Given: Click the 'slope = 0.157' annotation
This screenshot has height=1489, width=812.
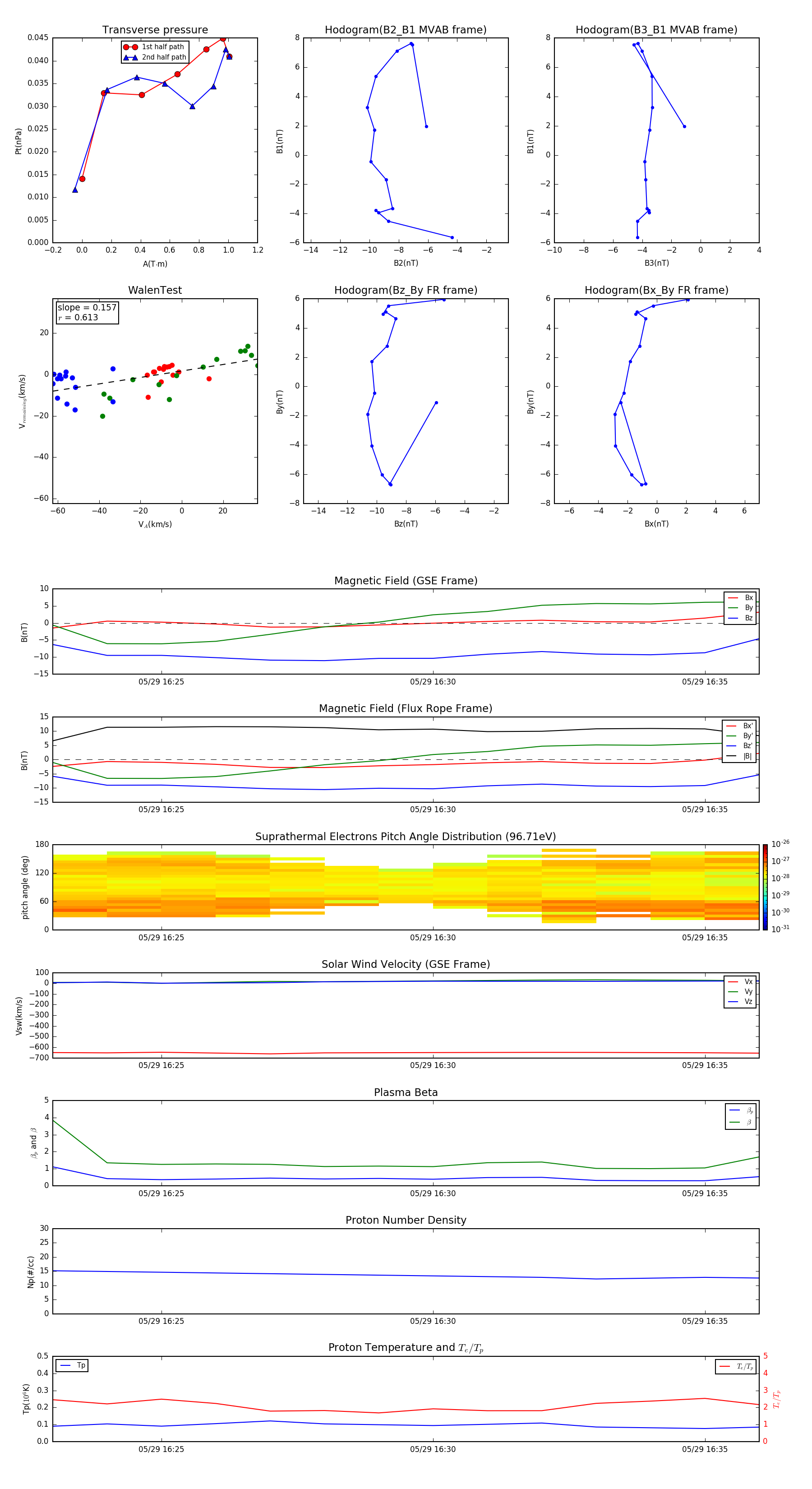Looking at the screenshot, I should 87,308.
